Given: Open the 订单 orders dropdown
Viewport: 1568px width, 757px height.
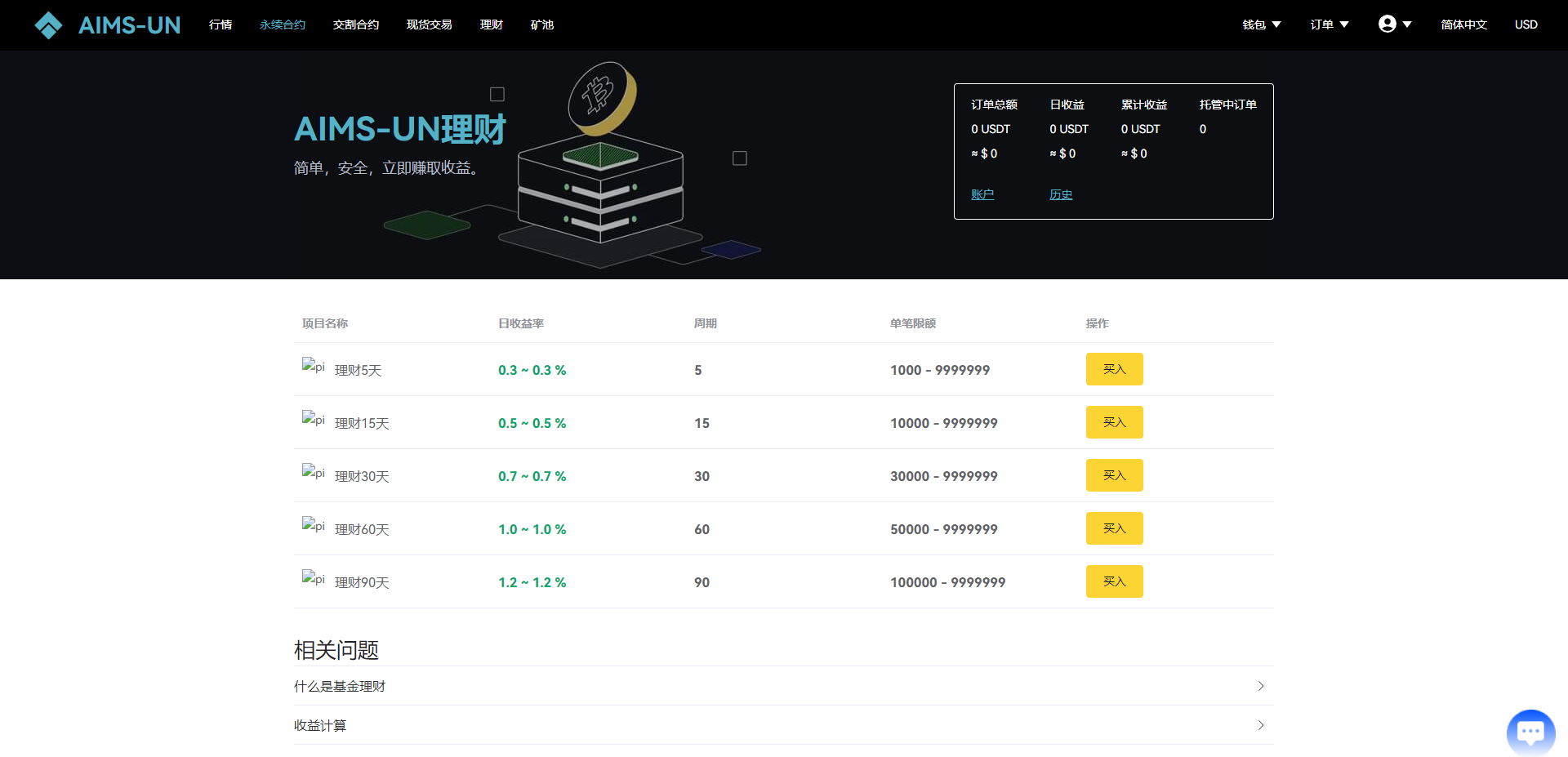Looking at the screenshot, I should [1329, 24].
